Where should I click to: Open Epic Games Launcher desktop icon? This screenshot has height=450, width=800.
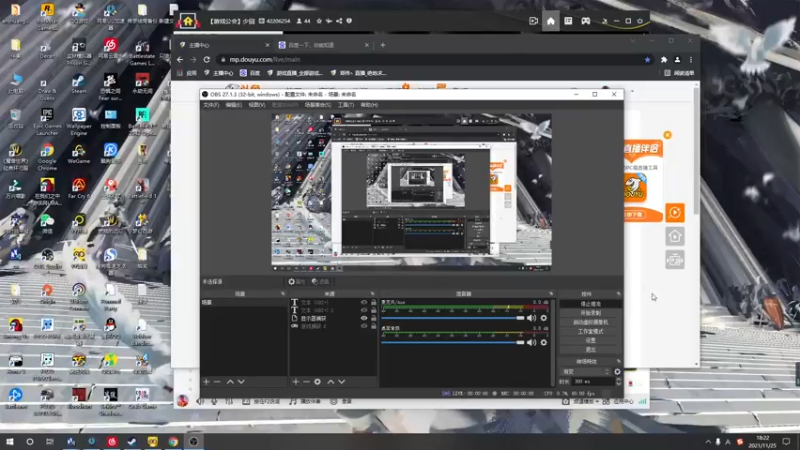coord(47,121)
